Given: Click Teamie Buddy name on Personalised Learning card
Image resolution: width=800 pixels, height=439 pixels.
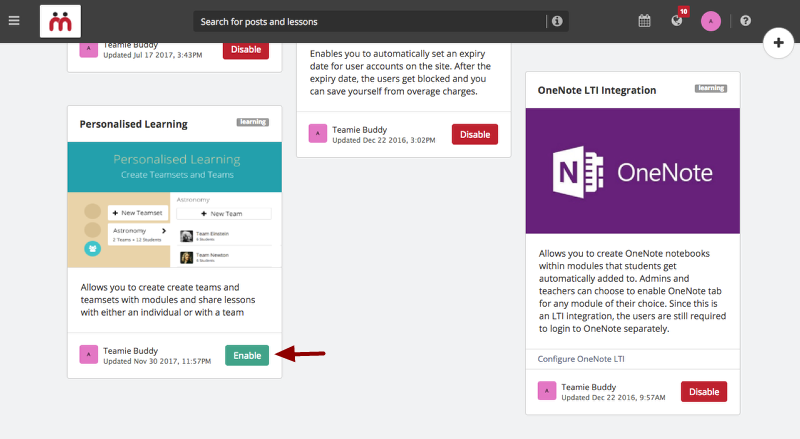Looking at the screenshot, I should 131,351.
